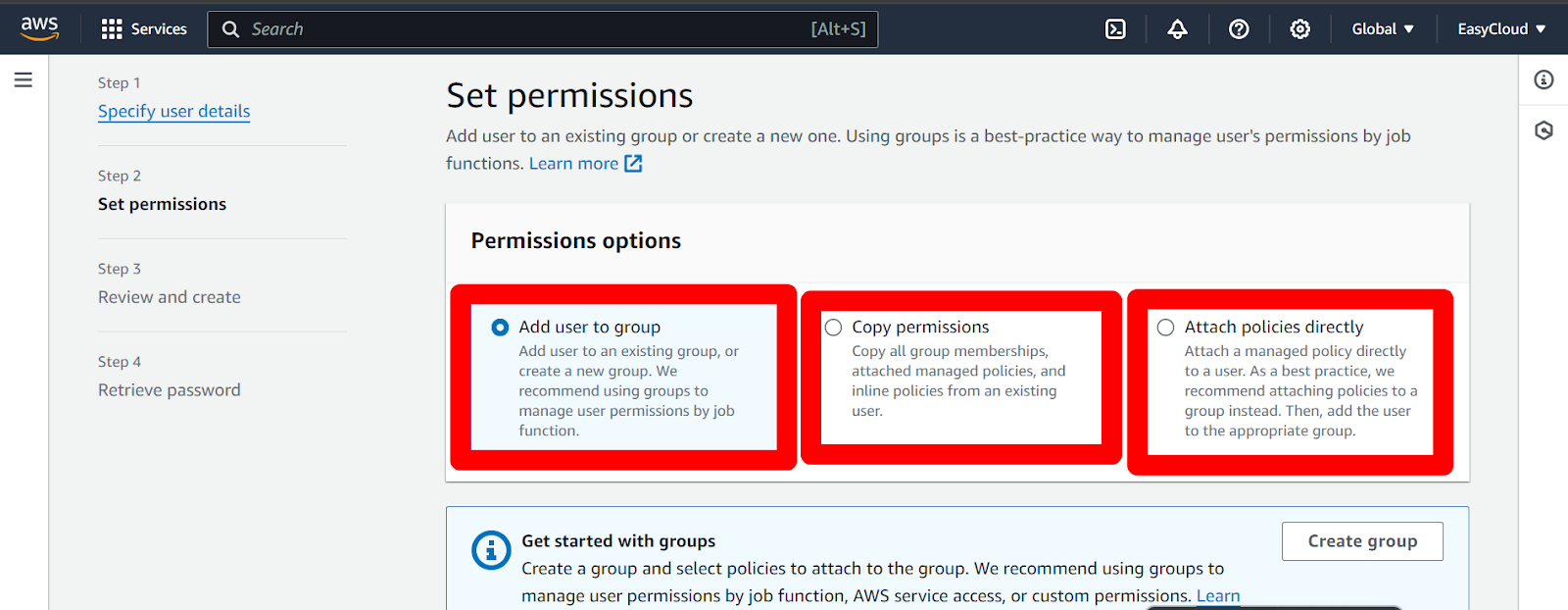
Task: Open the help question mark icon
Action: point(1239,29)
